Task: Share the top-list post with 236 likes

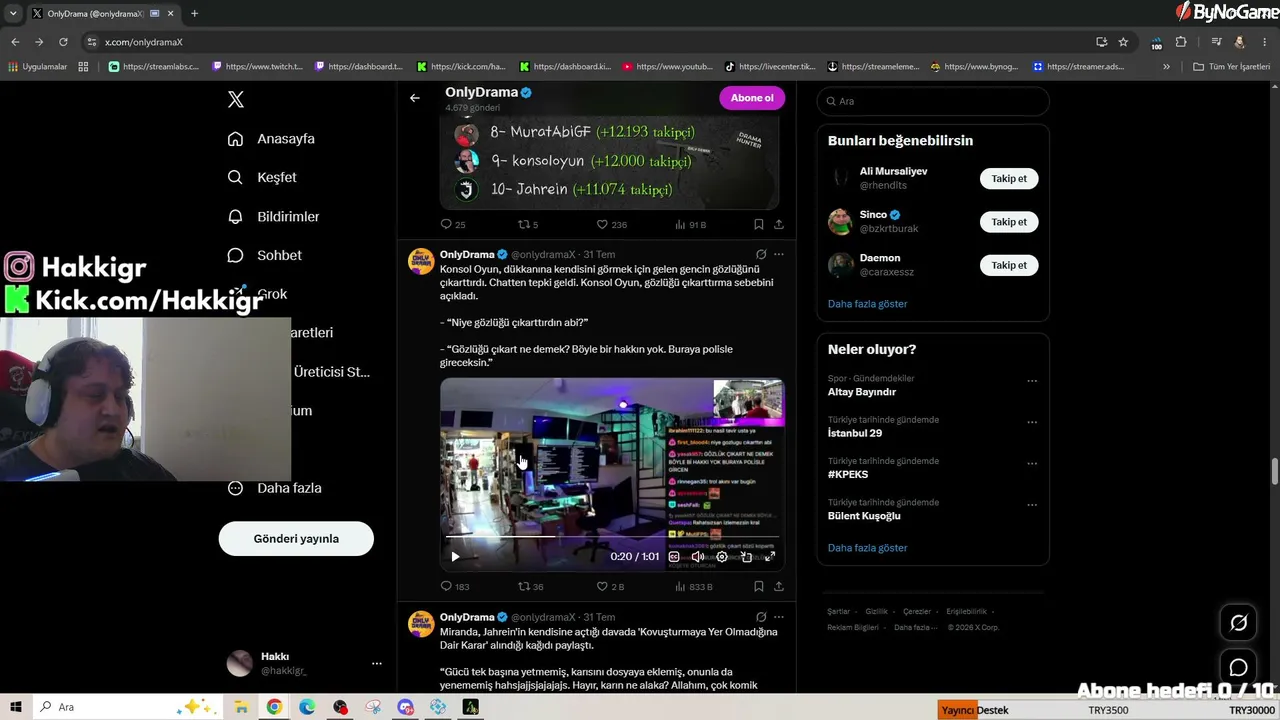Action: coord(779,225)
